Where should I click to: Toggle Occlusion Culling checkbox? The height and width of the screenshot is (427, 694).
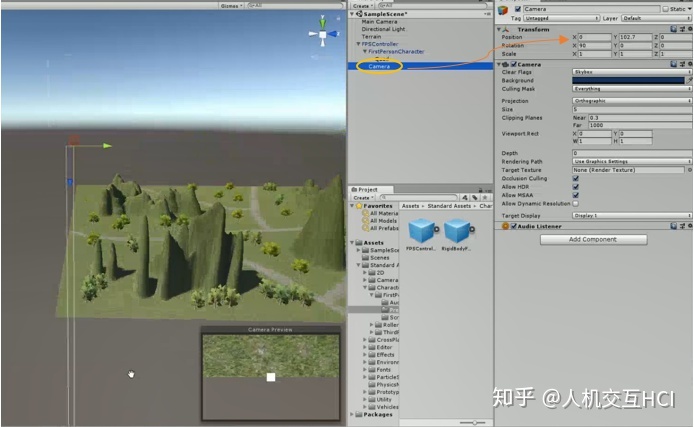576,178
